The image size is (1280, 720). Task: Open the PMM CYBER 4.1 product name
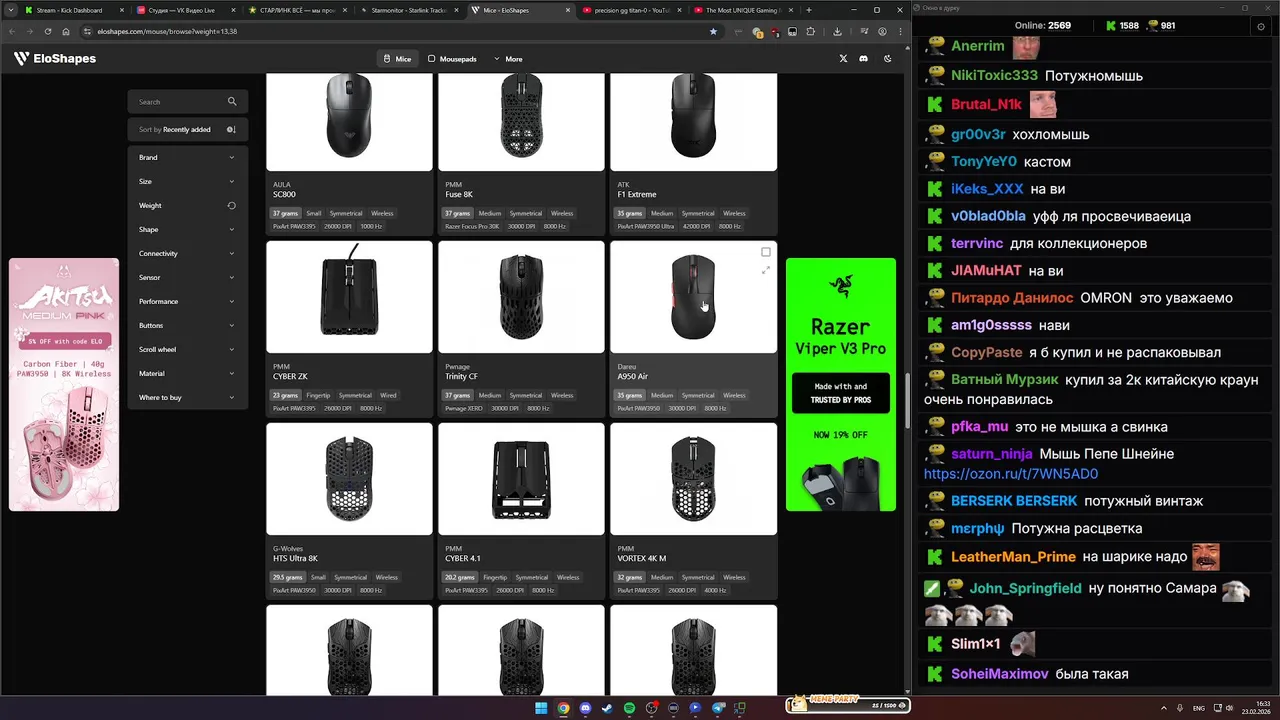coord(462,558)
